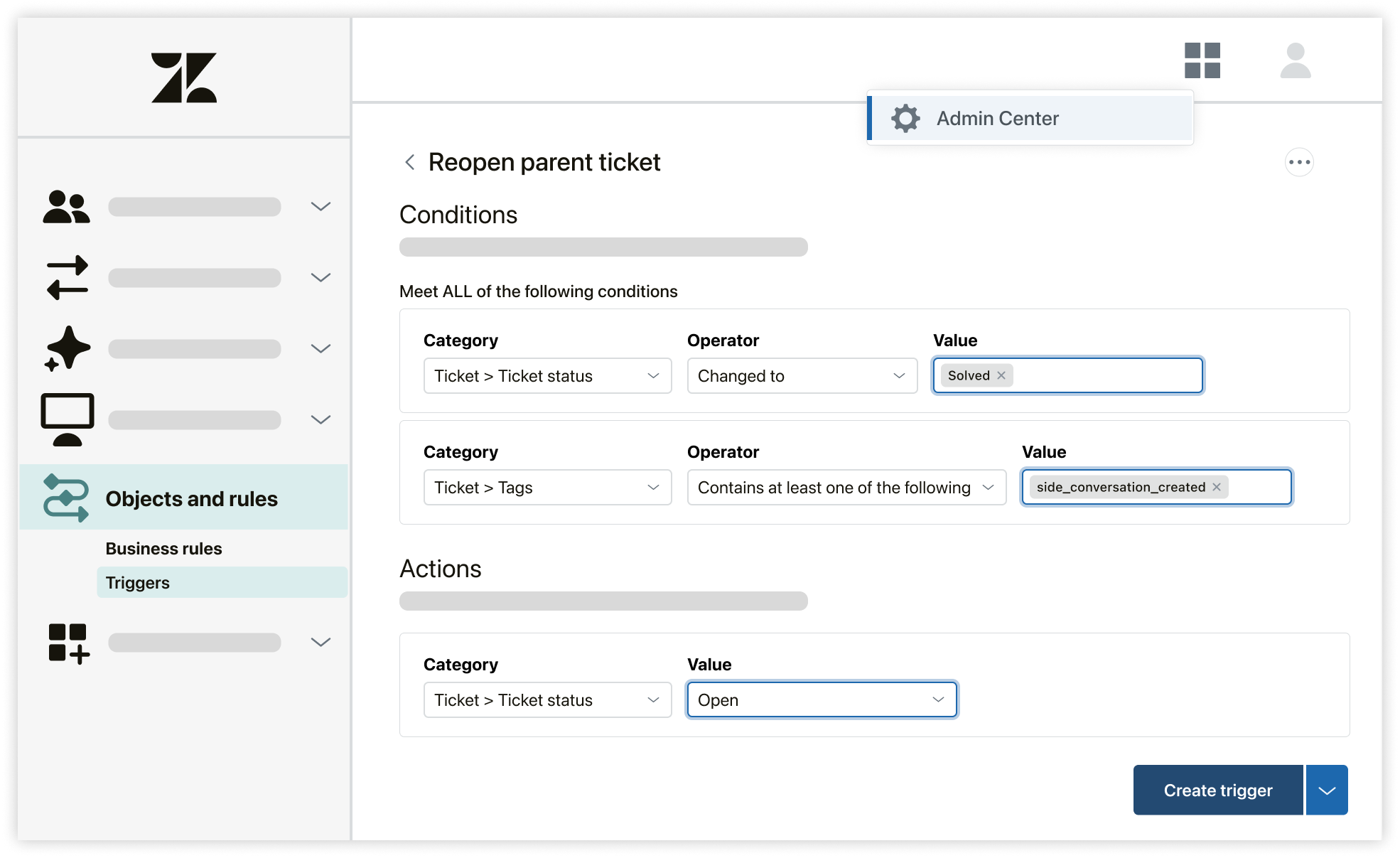Go back using the arrow beside Reopen parent ticket
Viewport: 1400px width, 858px height.
point(409,162)
